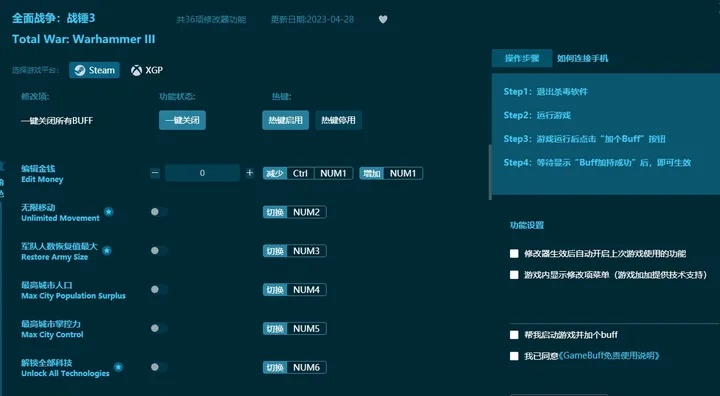Click the NUM4 hotkey for Max City Population
Screen dimensions: 720x396
[294, 290]
